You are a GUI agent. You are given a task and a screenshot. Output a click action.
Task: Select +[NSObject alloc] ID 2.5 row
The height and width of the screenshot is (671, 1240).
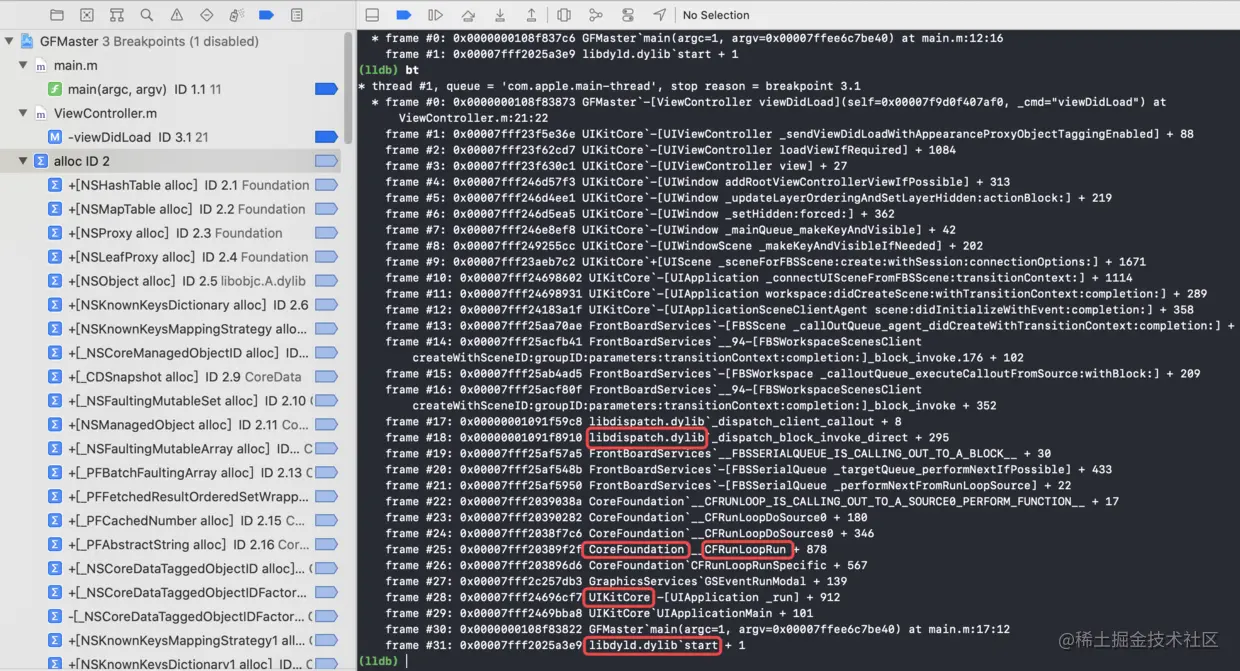(x=171, y=281)
